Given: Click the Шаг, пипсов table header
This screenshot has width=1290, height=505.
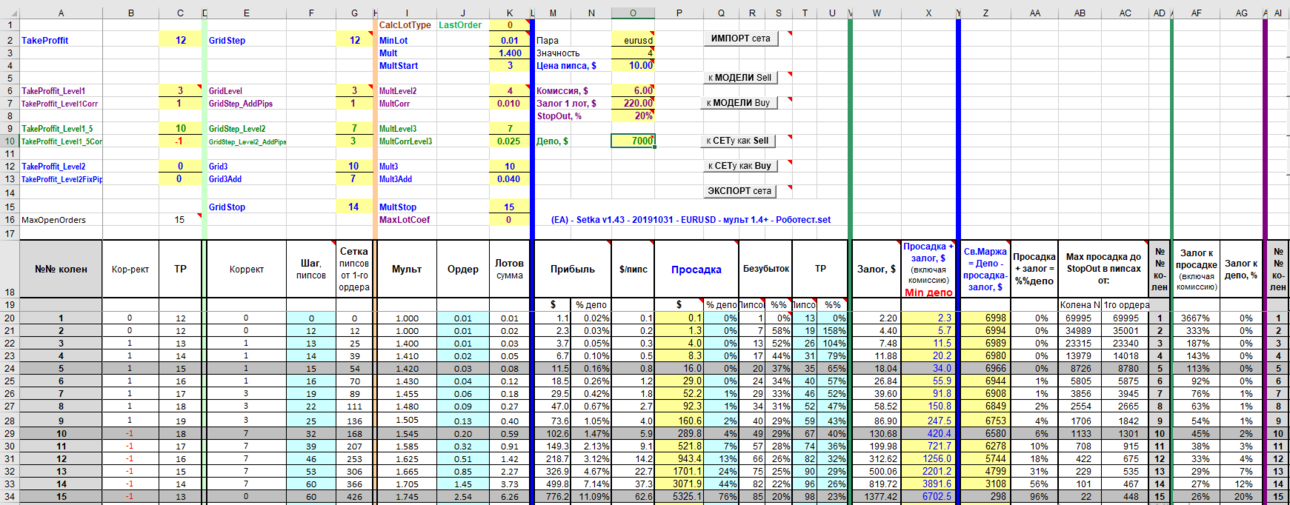Looking at the screenshot, I should pyautogui.click(x=313, y=269).
